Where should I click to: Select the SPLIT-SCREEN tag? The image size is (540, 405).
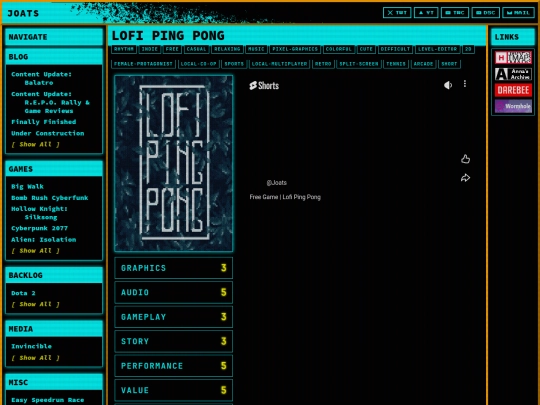359,64
